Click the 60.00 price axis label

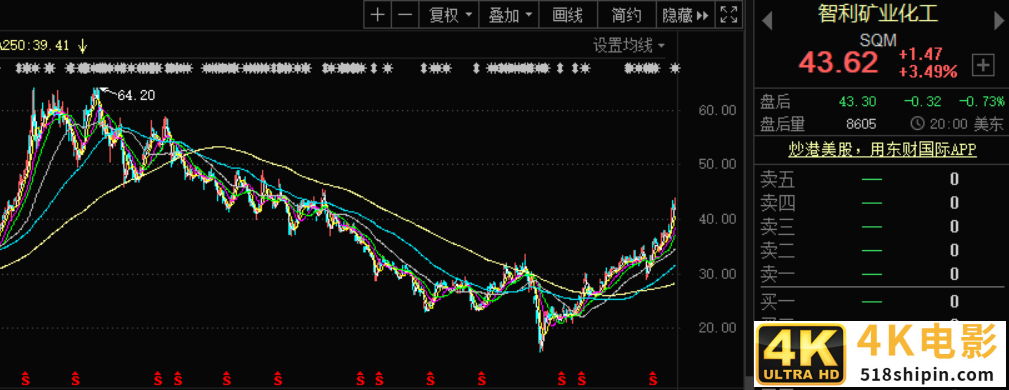coord(717,110)
